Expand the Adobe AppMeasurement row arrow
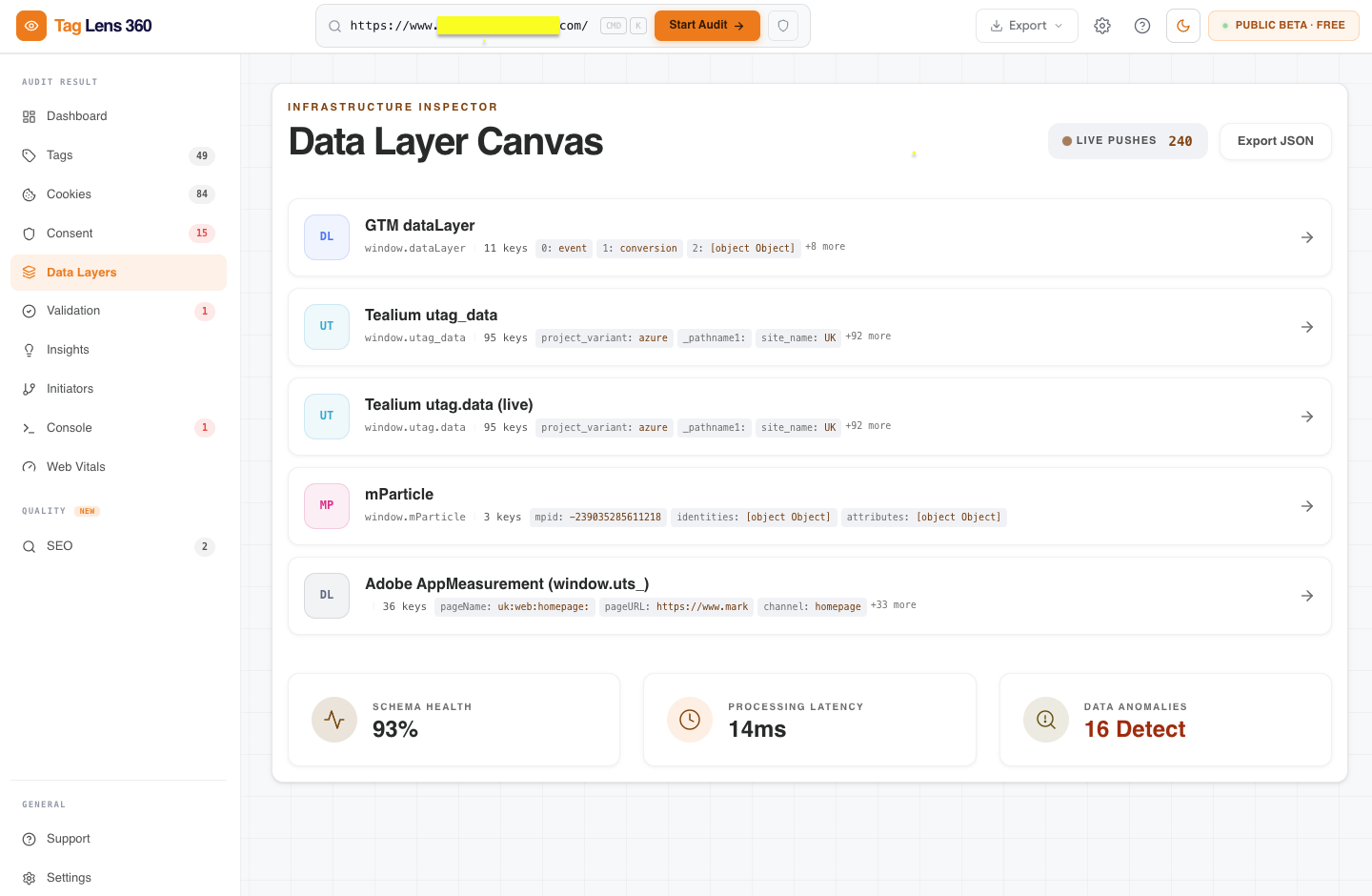This screenshot has height=896, width=1372. tap(1307, 596)
